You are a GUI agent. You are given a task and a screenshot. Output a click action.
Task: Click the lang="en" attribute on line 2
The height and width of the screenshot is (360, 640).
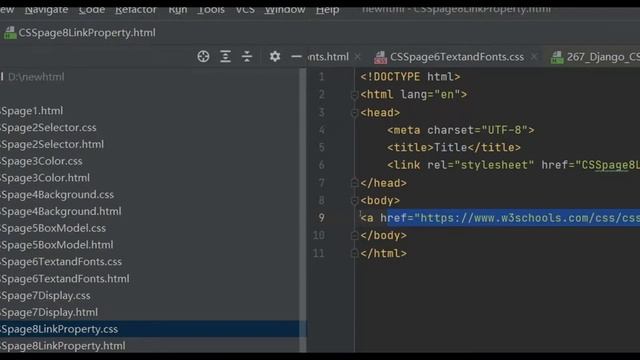[x=430, y=95]
